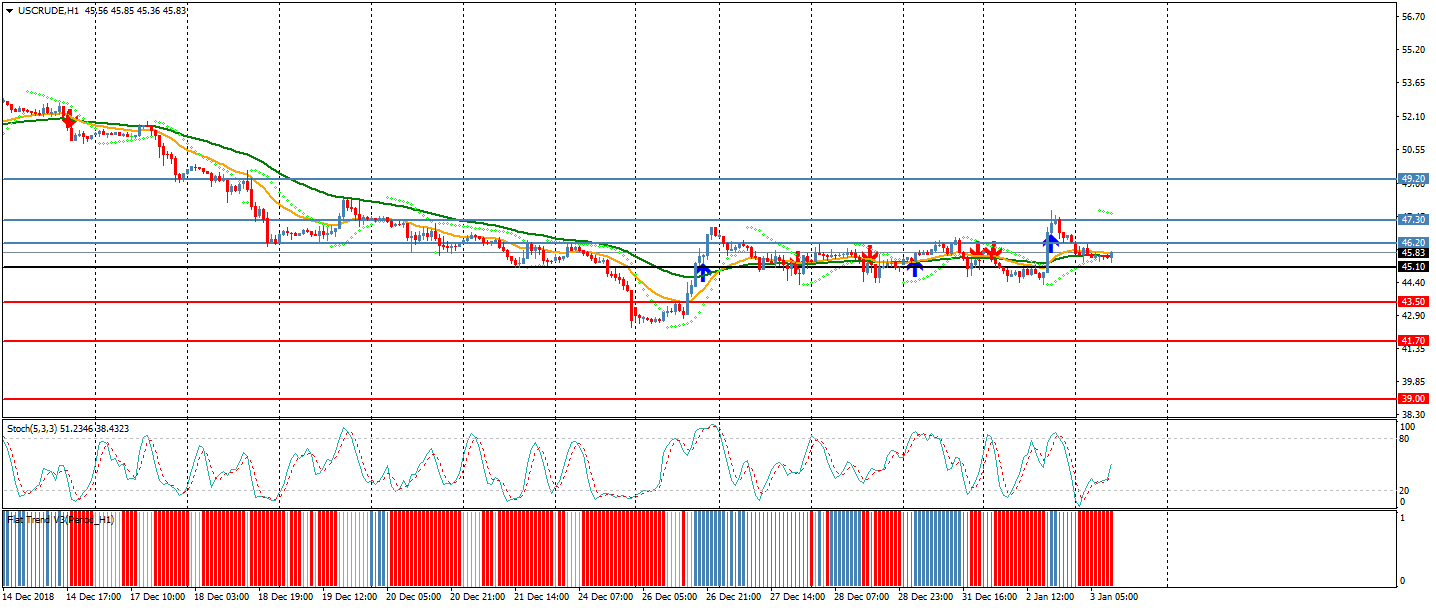
Task: Click the black 45.10 price level label
Action: pyautogui.click(x=1413, y=267)
